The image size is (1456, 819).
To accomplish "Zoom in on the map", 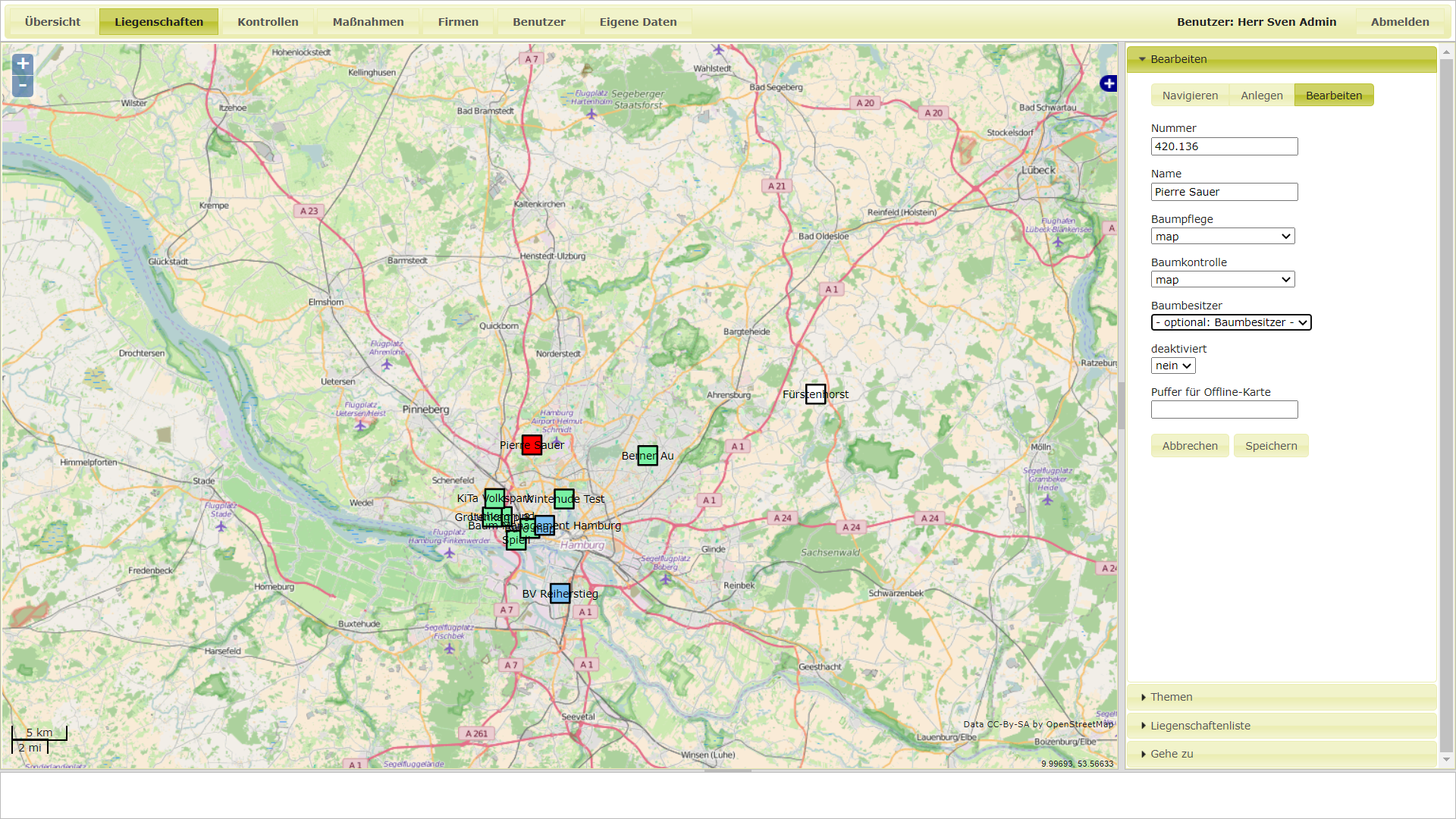I will click(x=22, y=64).
